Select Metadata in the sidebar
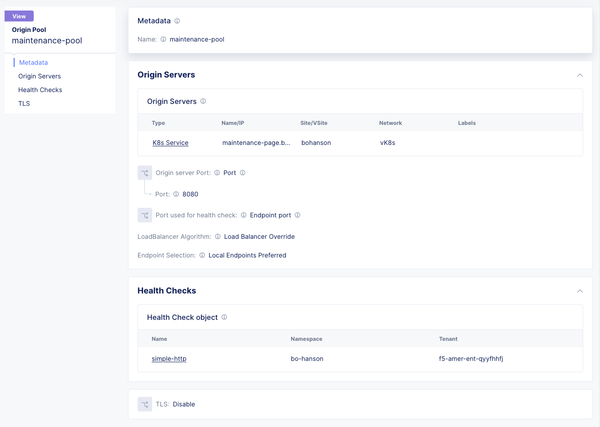The image size is (600, 427). pos(34,62)
